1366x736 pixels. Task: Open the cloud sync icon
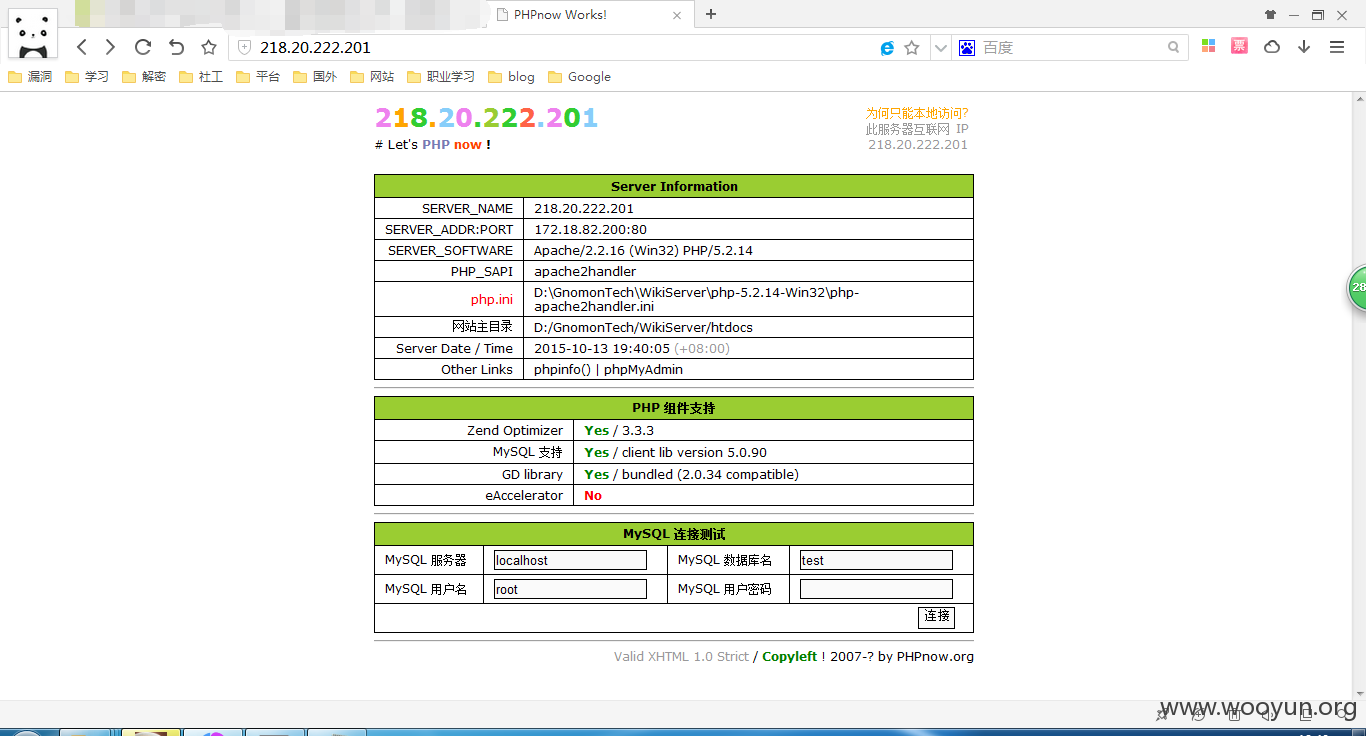[x=1272, y=47]
